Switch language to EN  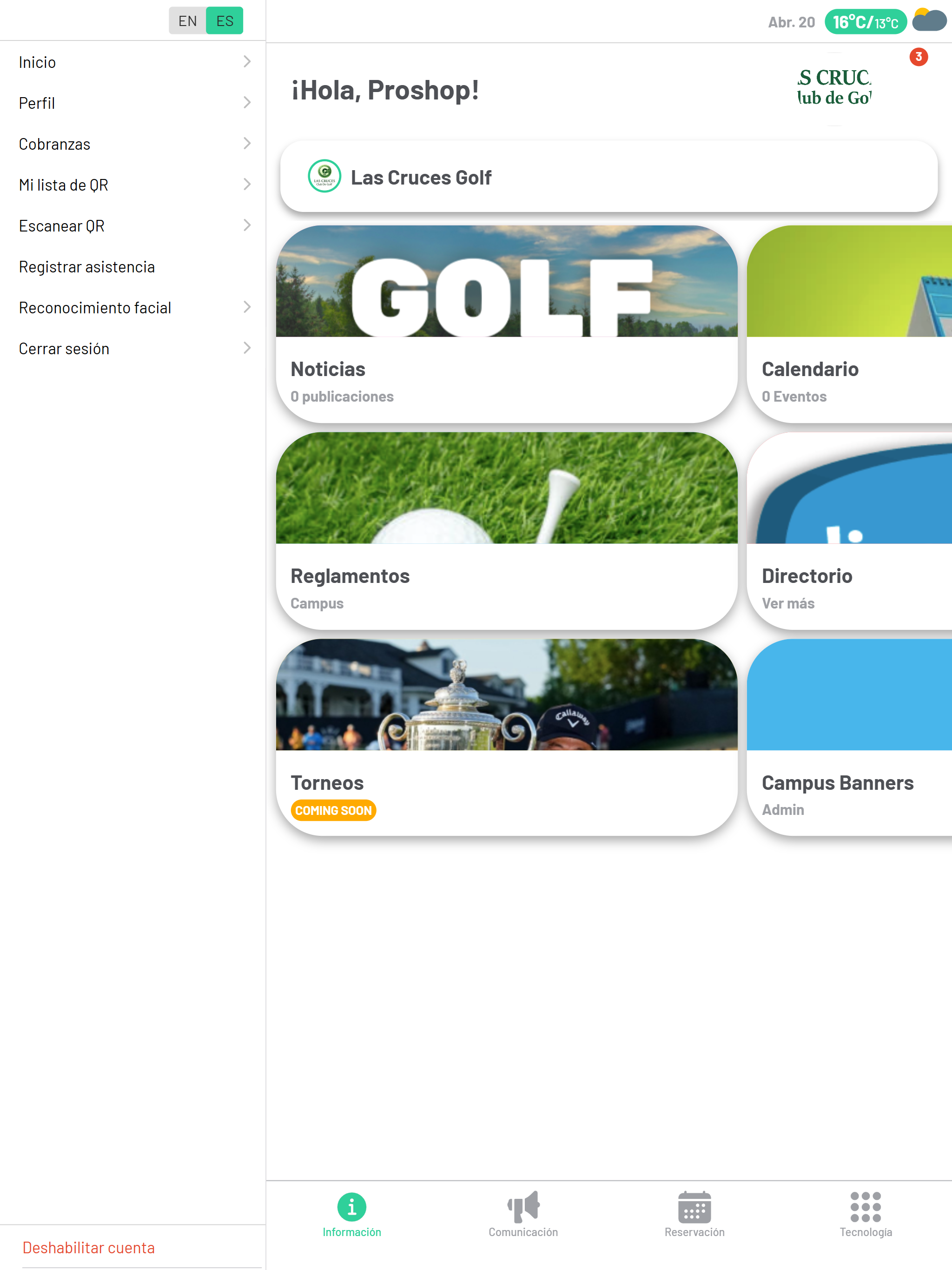coord(187,20)
